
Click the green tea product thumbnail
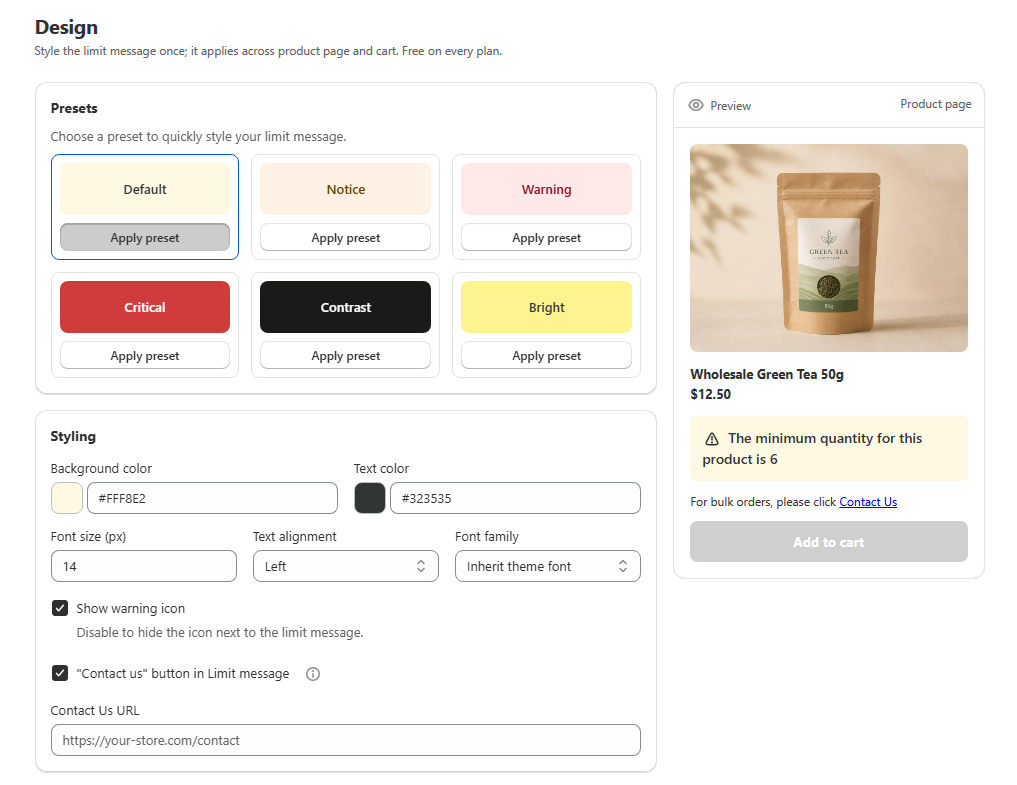829,248
